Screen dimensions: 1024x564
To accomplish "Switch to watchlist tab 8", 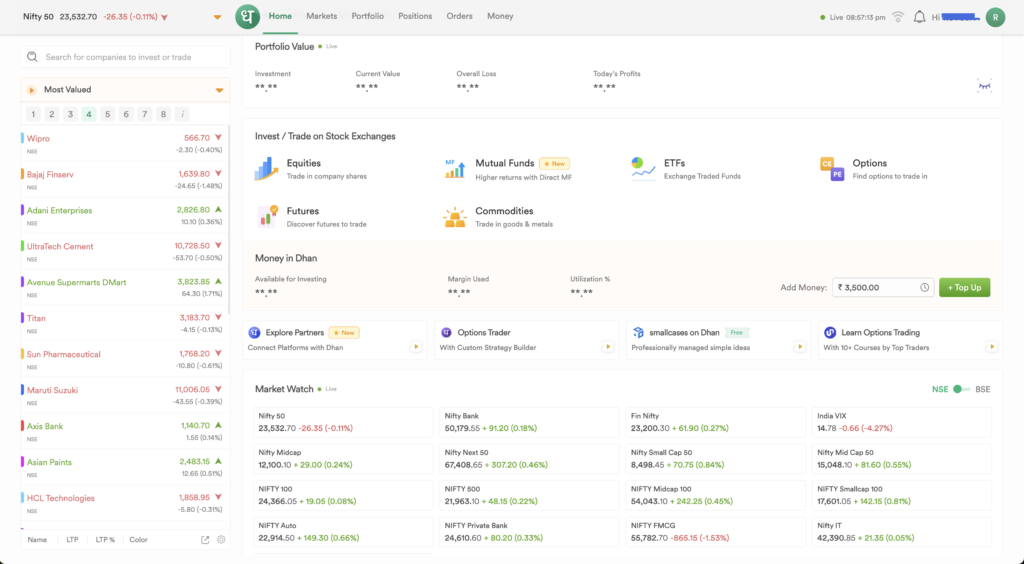I will (163, 114).
